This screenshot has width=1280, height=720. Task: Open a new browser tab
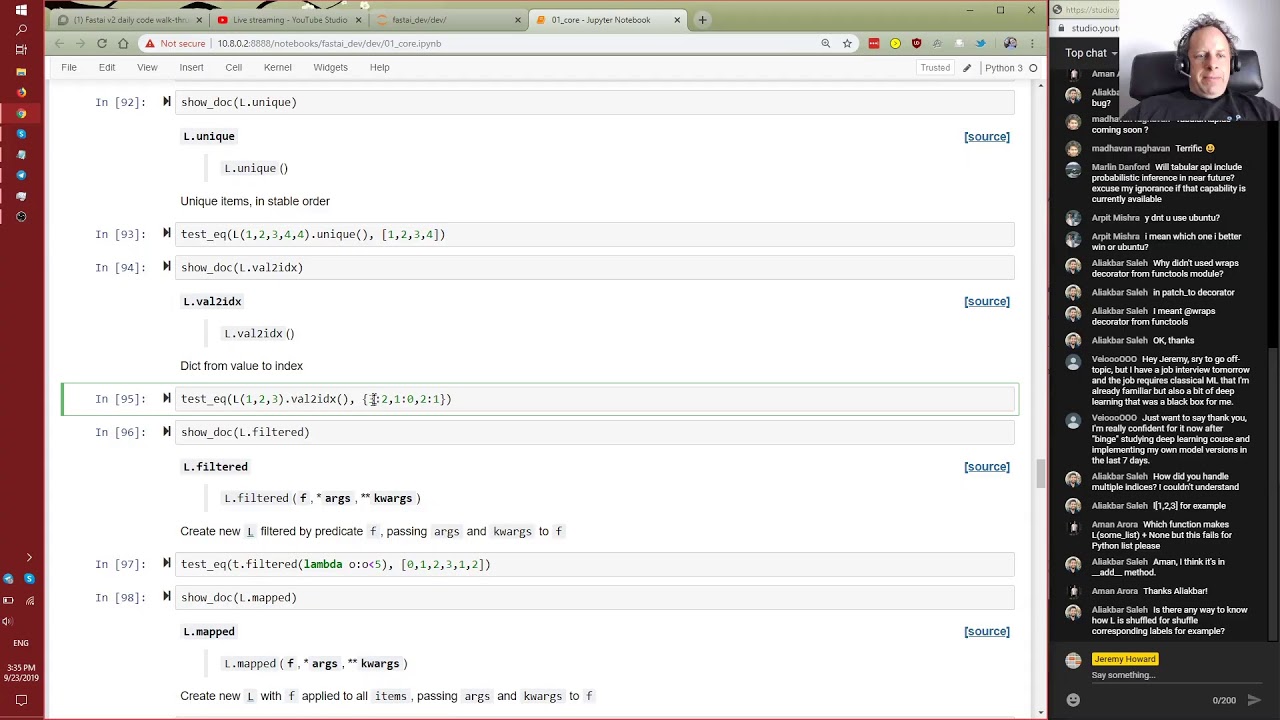(x=702, y=20)
